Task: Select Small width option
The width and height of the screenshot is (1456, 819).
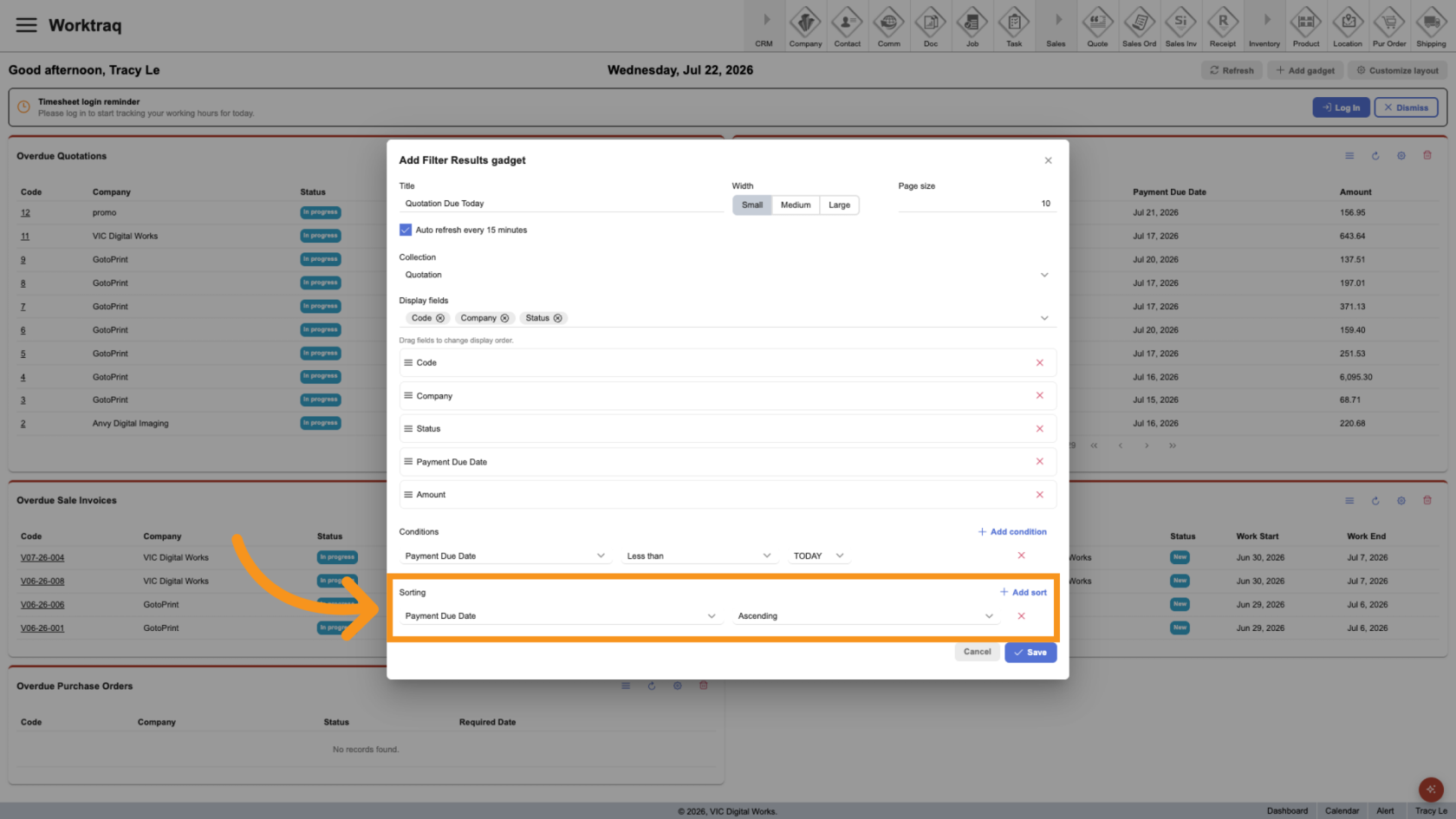Action: (x=752, y=205)
